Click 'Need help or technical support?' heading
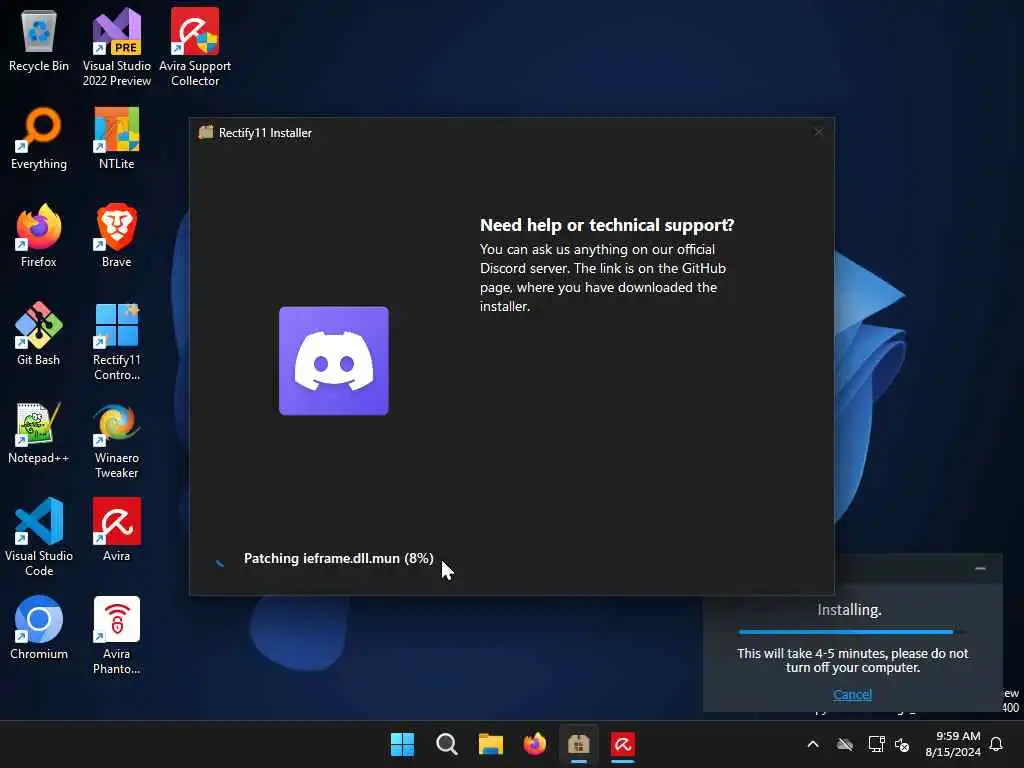Image resolution: width=1024 pixels, height=768 pixels. (x=607, y=225)
